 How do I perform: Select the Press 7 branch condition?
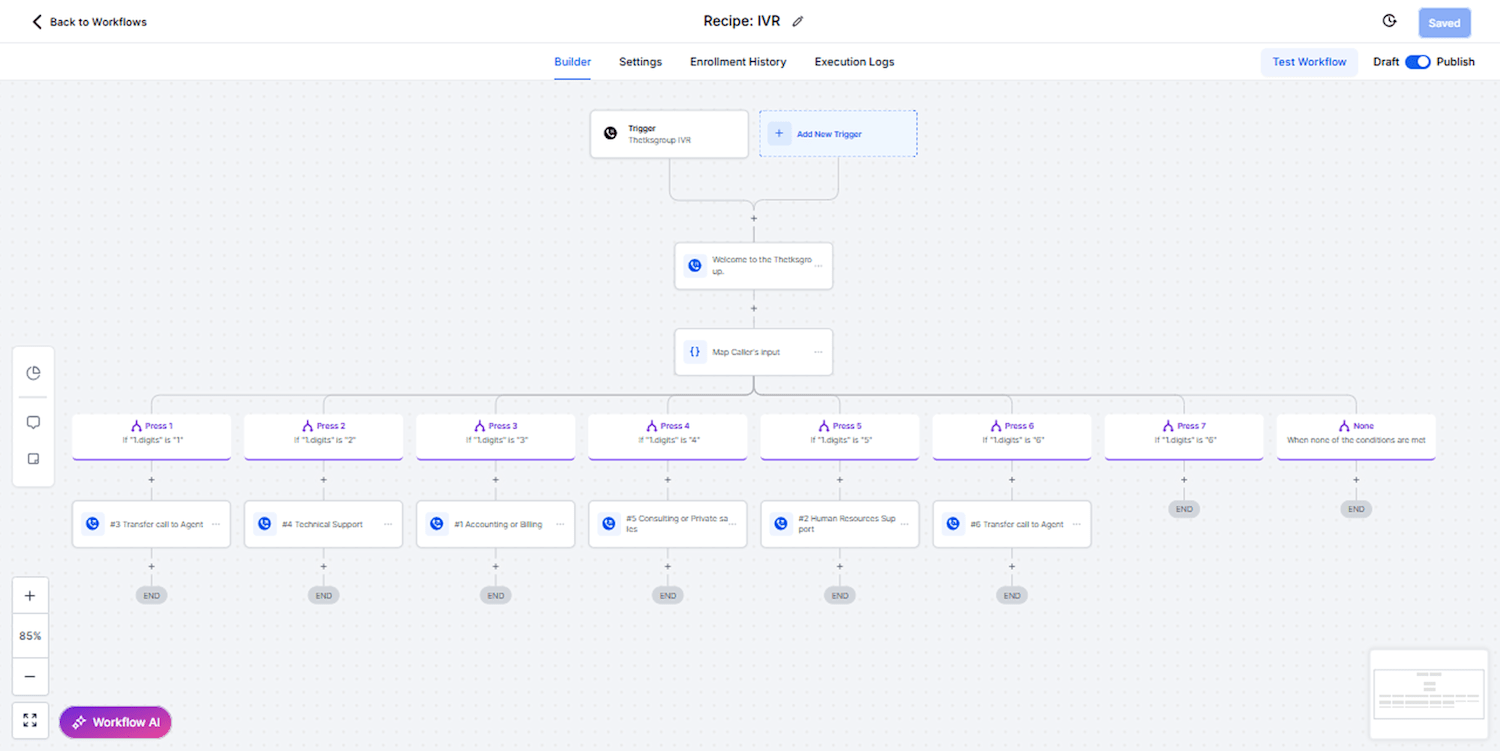pyautogui.click(x=1184, y=435)
